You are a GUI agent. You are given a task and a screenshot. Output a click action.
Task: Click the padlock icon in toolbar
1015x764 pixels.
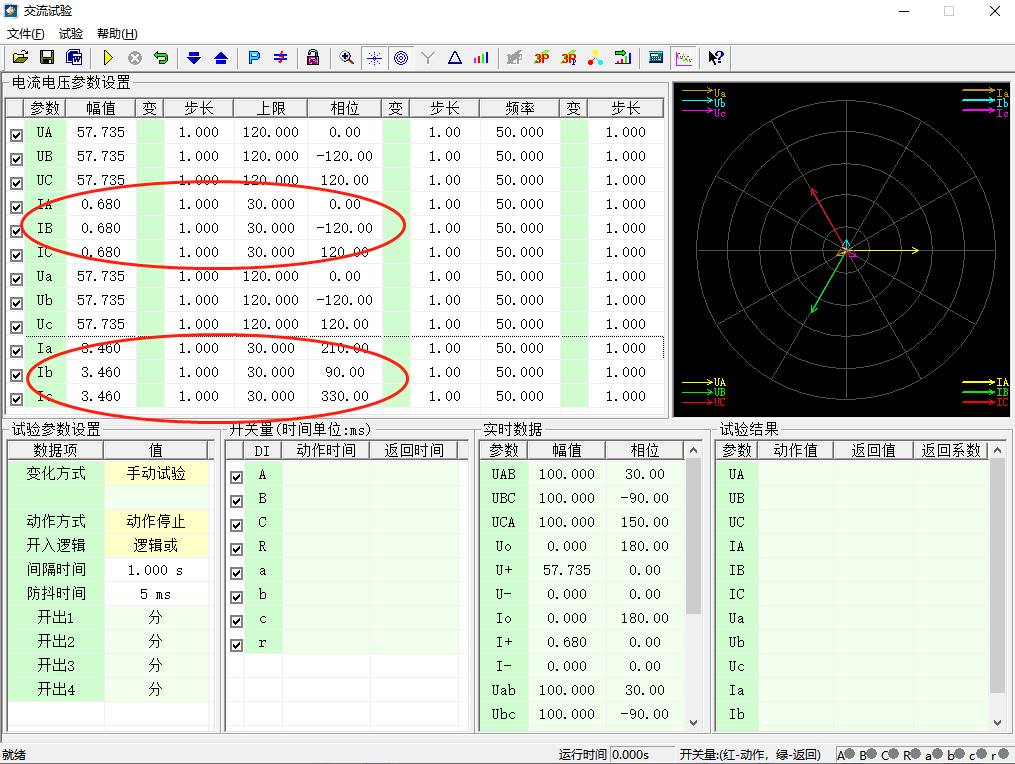(313, 58)
